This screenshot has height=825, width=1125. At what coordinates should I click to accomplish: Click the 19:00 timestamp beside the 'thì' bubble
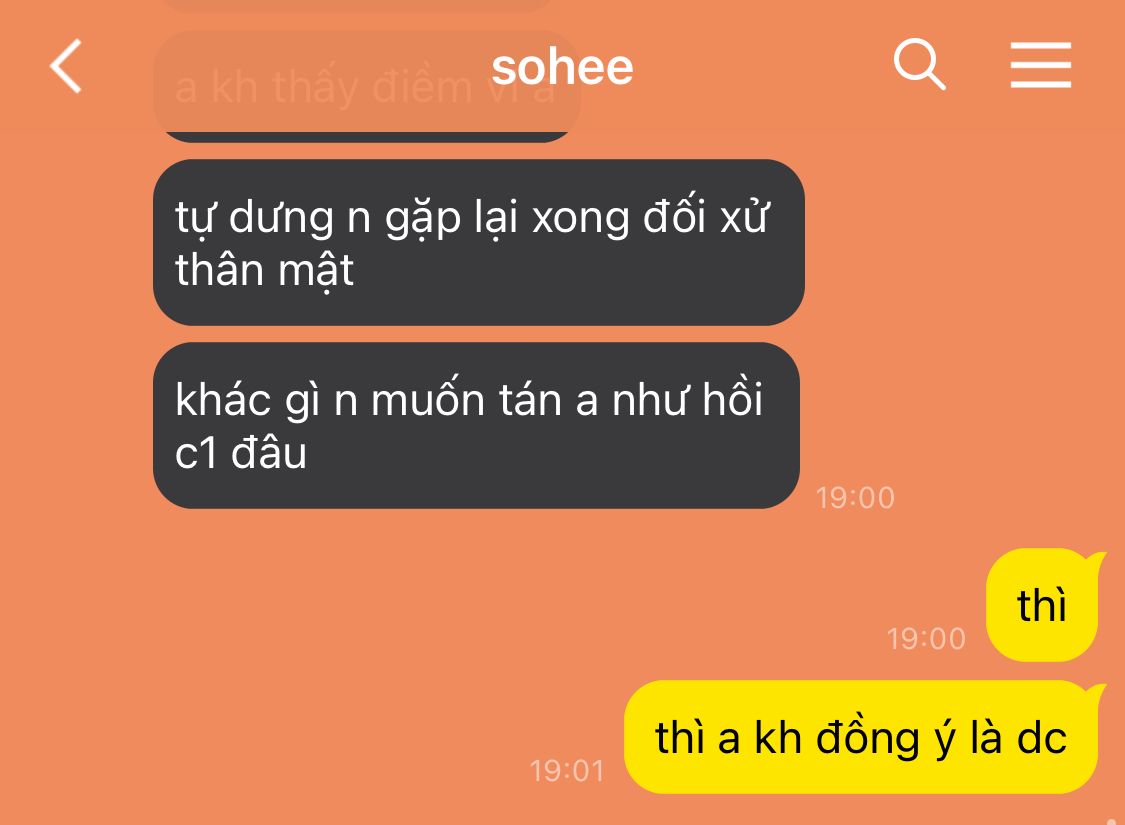click(926, 638)
